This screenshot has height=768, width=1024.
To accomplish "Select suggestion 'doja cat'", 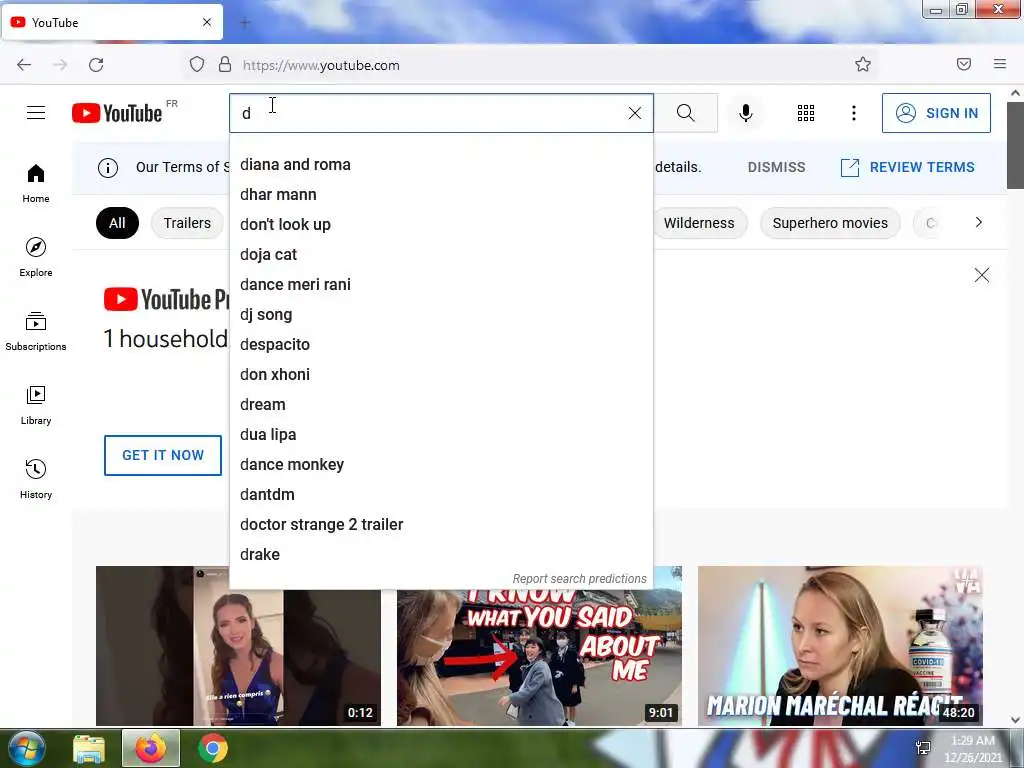I will 441,255.
